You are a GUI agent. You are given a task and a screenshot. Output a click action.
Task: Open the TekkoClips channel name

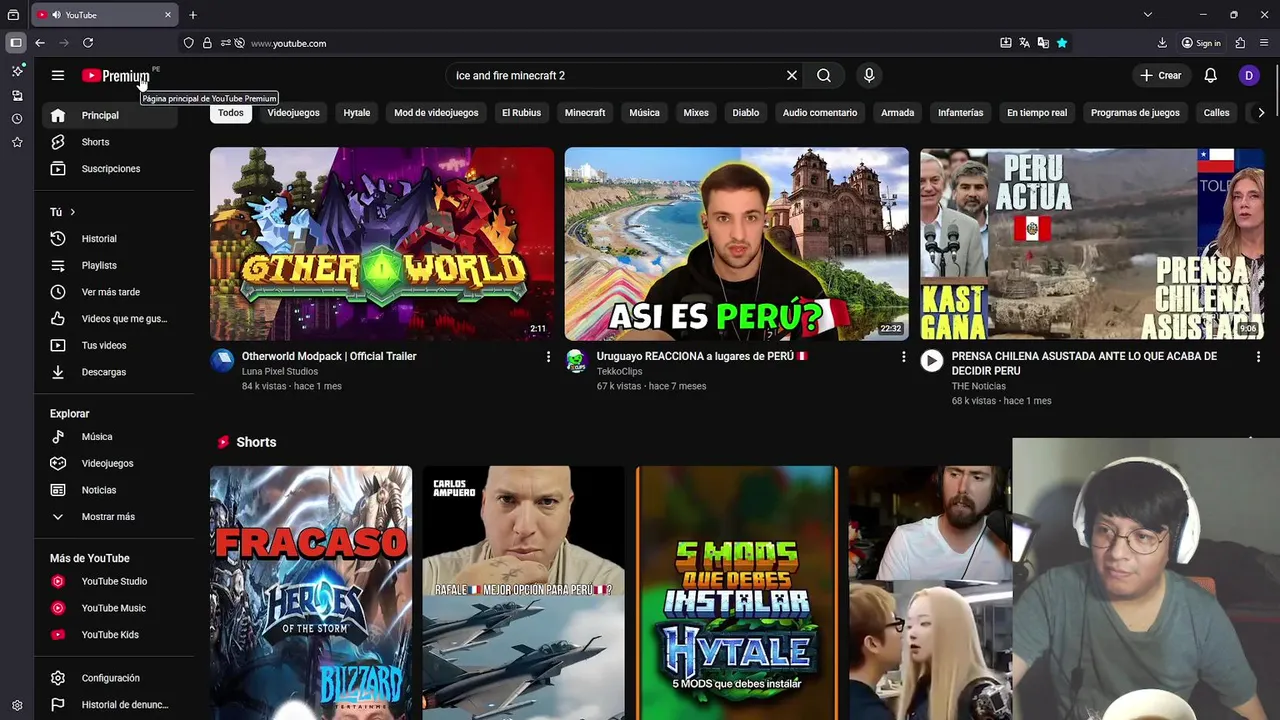[619, 371]
